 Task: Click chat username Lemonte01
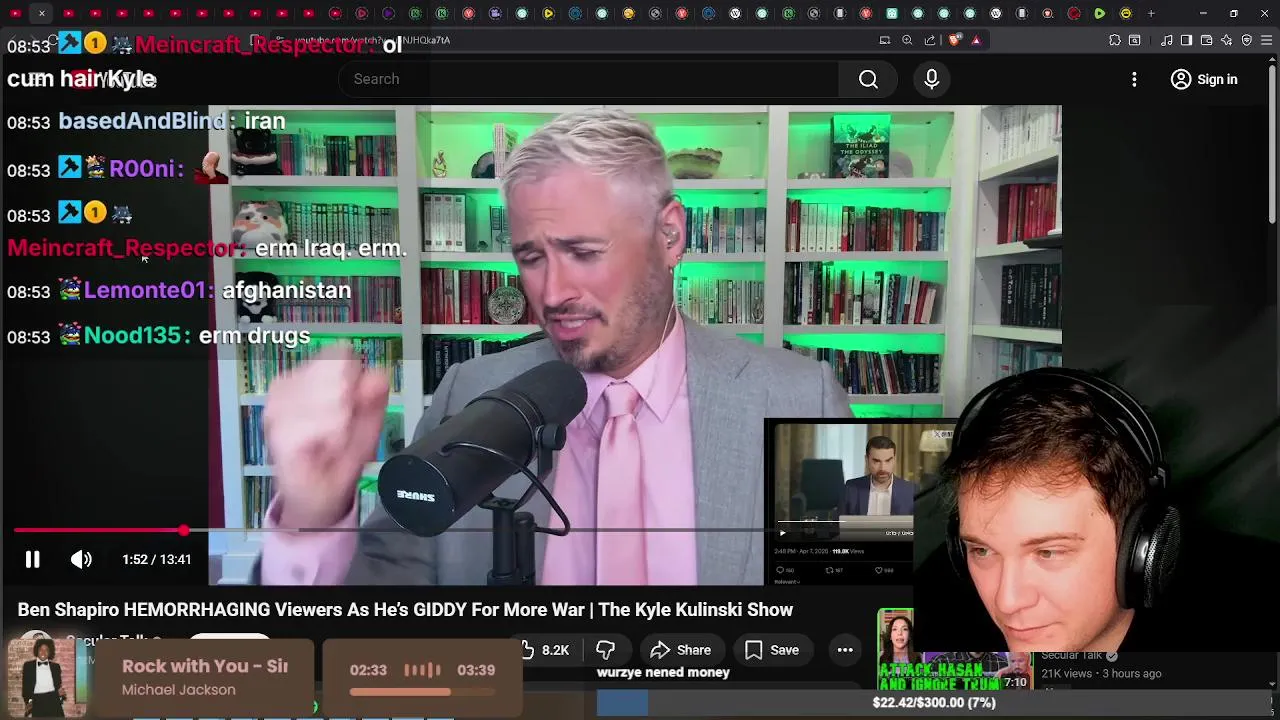coord(145,291)
